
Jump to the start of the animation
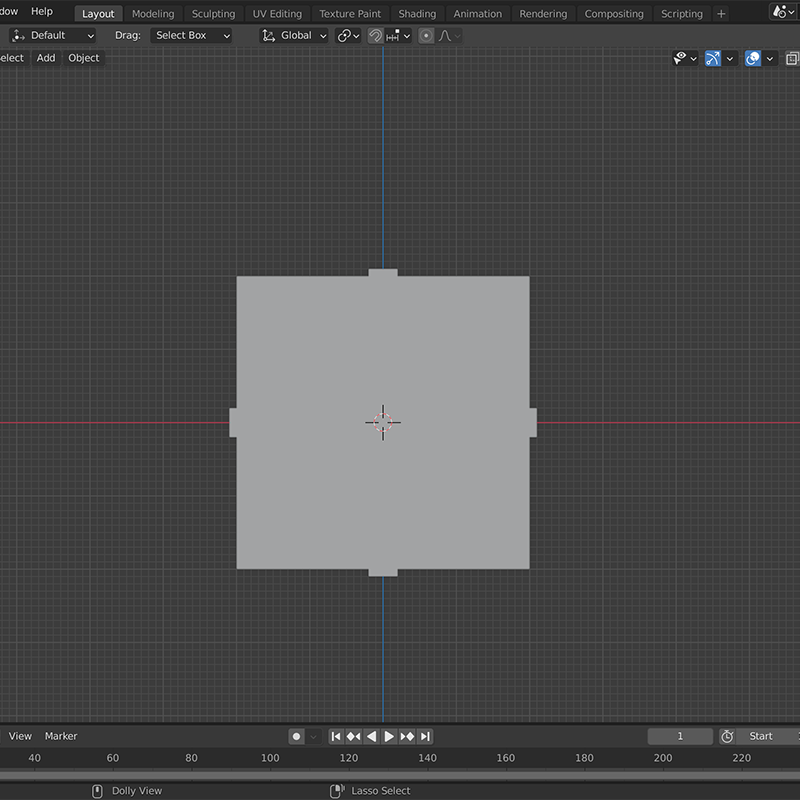pyautogui.click(x=337, y=736)
